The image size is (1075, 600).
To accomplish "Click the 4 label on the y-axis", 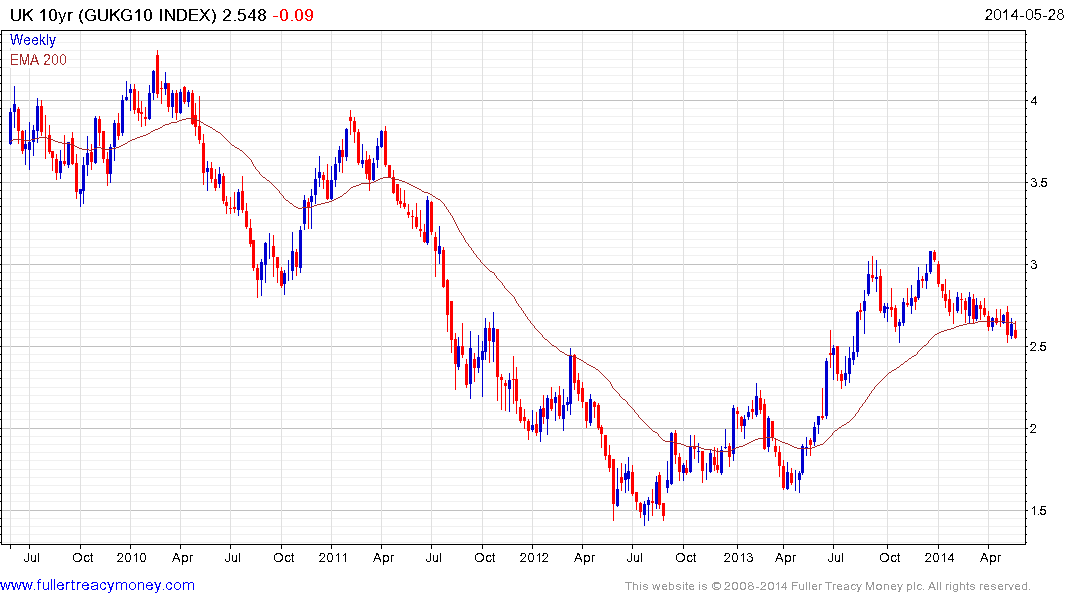I will (x=1034, y=101).
